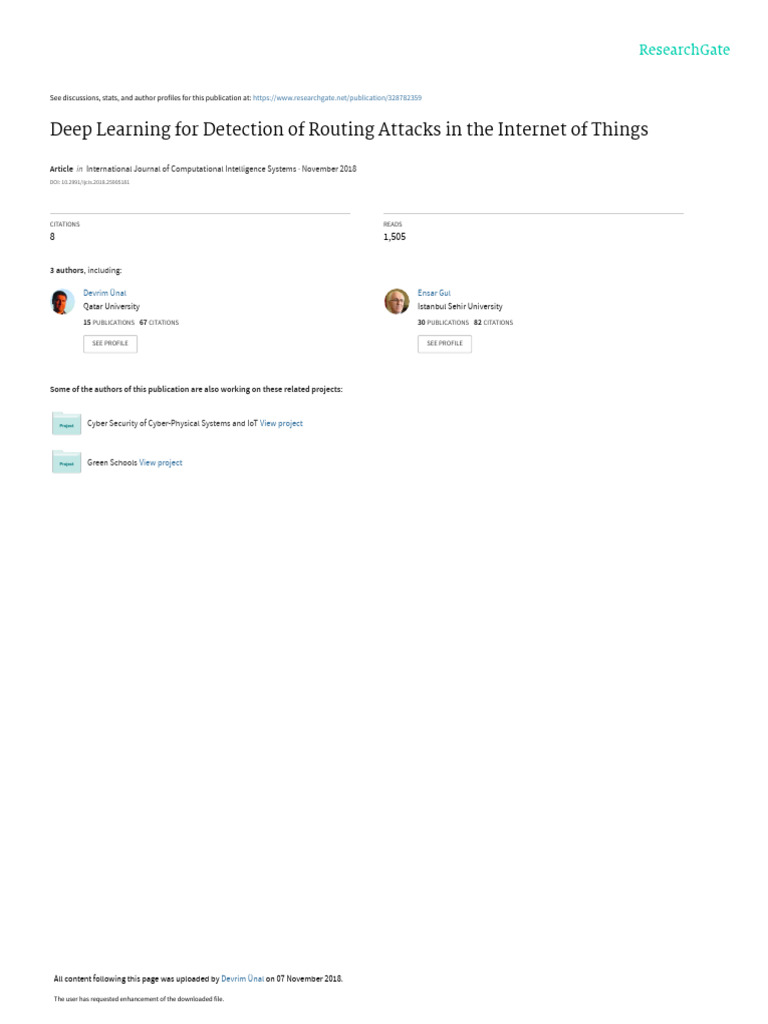
Task: Open Devrim Ünal's profile photo
Action: coord(62,302)
